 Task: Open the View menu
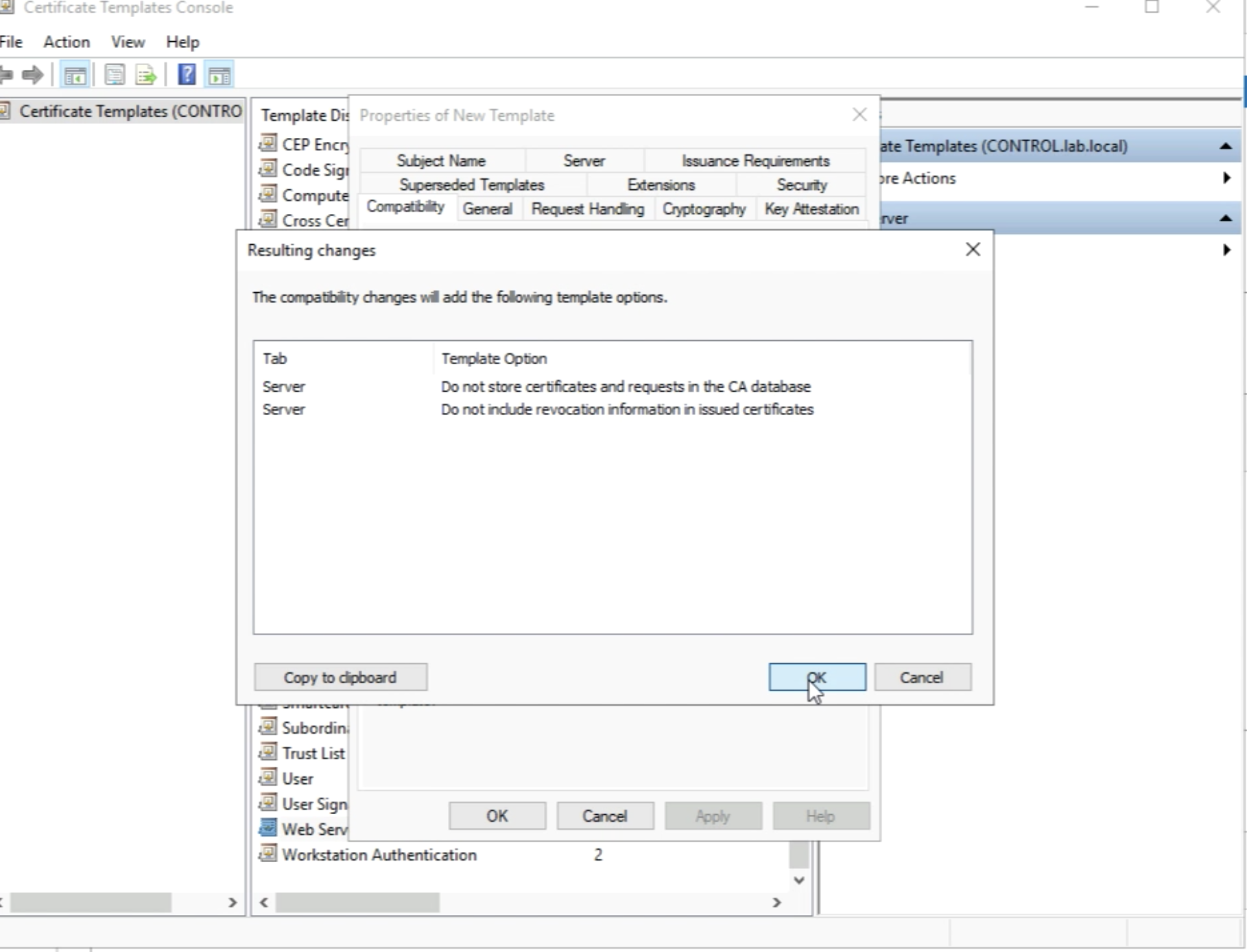click(x=128, y=42)
